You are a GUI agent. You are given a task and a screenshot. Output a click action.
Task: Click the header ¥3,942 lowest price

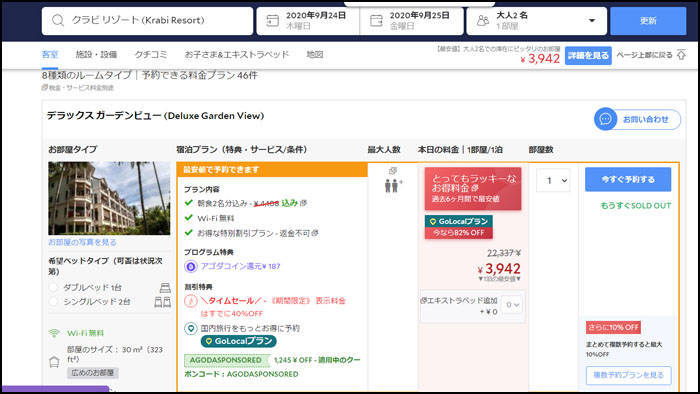(540, 58)
